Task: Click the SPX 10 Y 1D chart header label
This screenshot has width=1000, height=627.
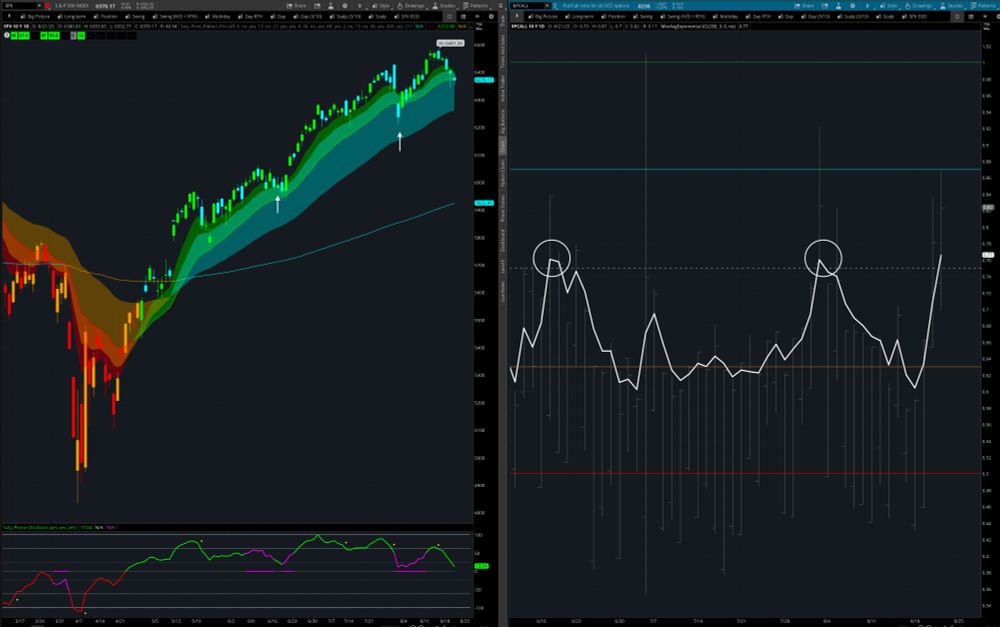Action: [x=16, y=27]
